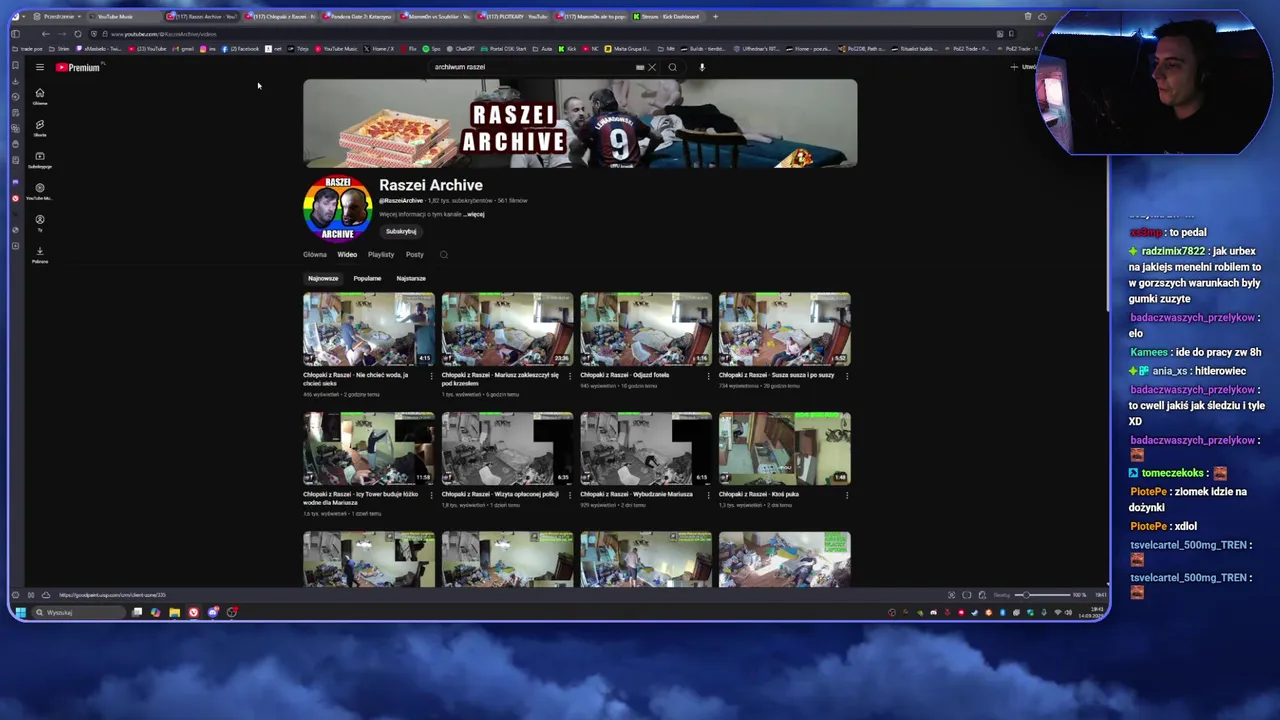Select the Najnowsze sort chip

(x=323, y=278)
